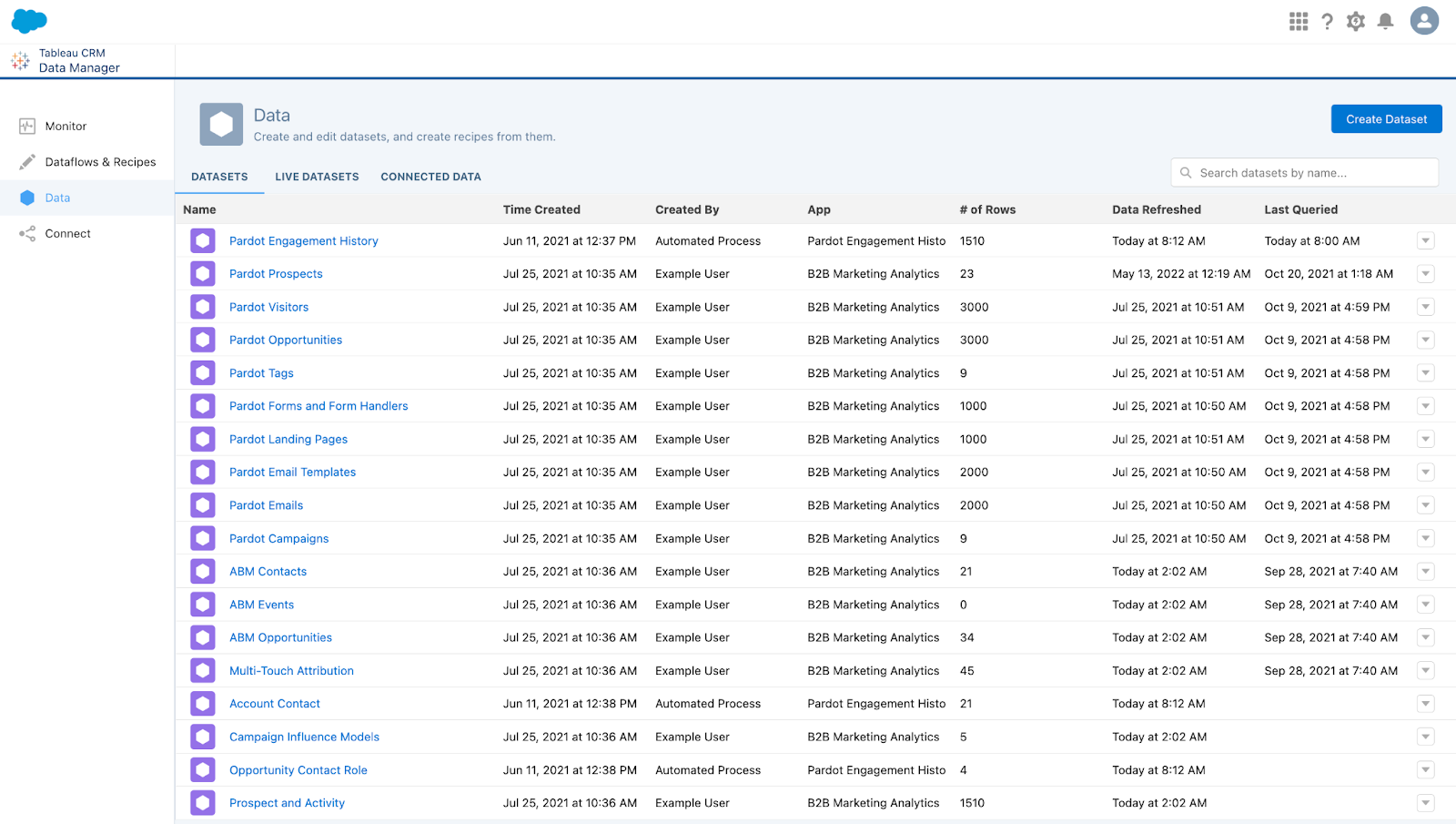The height and width of the screenshot is (824, 1456).
Task: Show actions dropdown for Pardot Email Templates
Action: (1426, 473)
